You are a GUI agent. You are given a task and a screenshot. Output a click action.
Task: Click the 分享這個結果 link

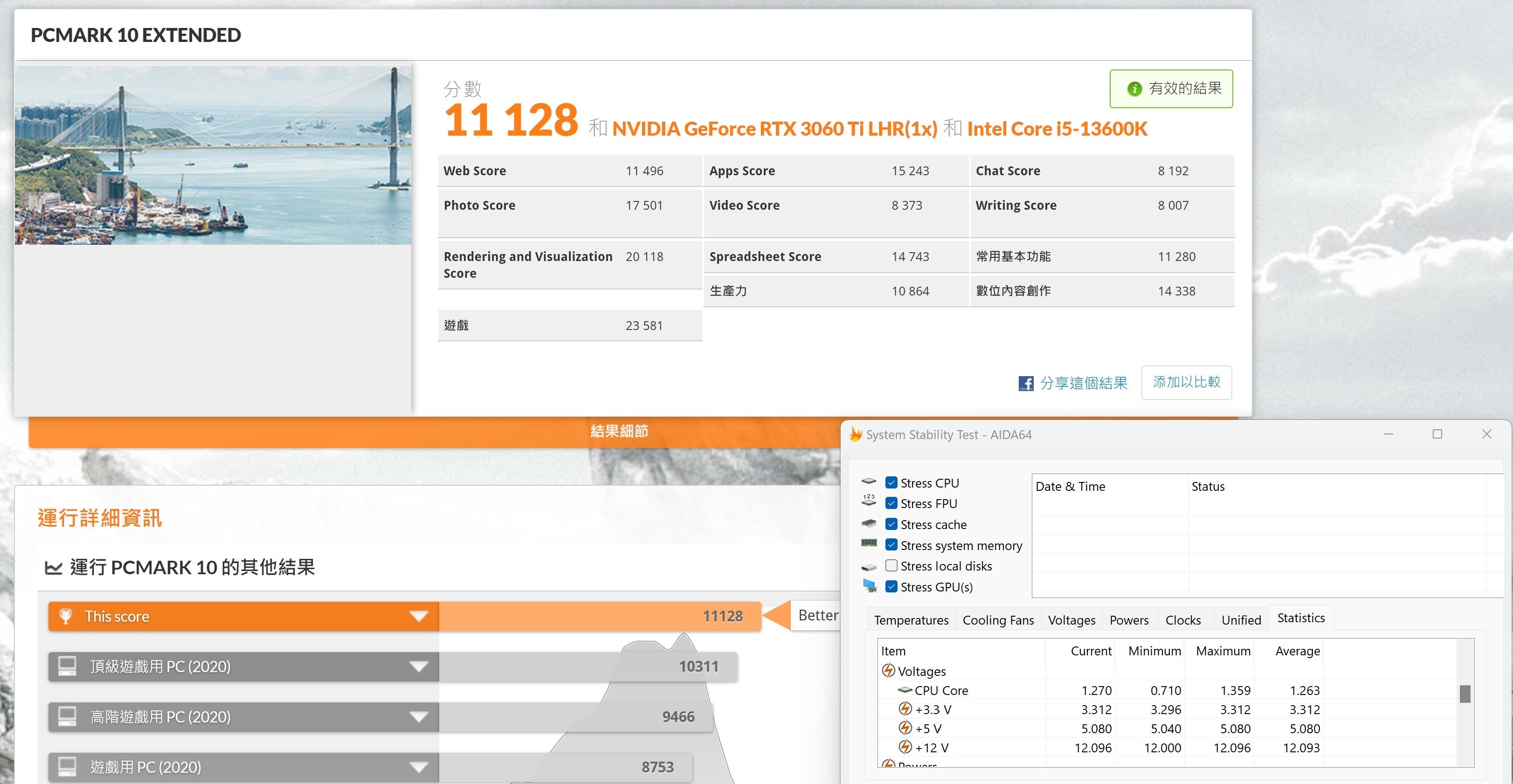tap(1083, 384)
